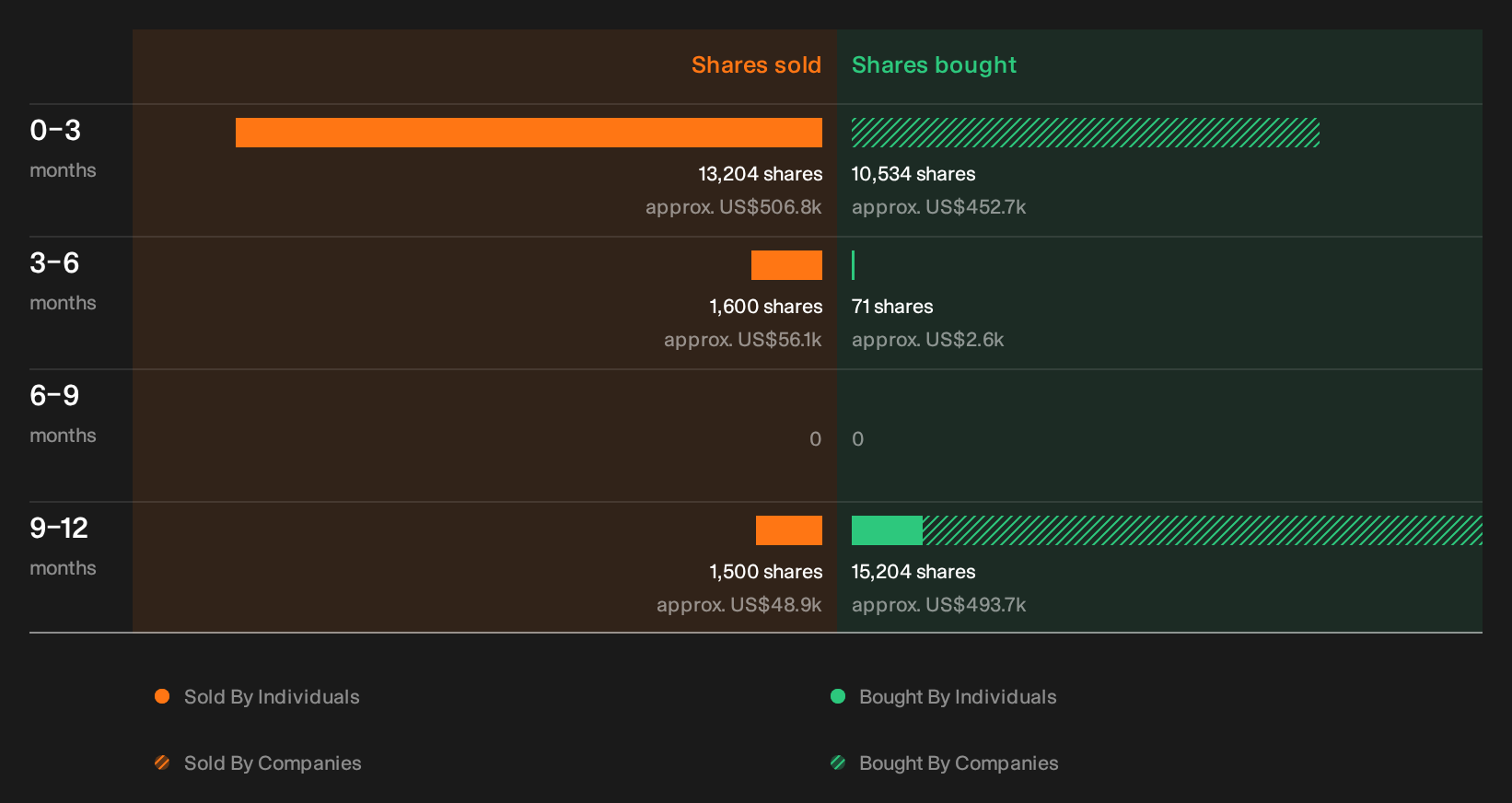Click approx. US$452.7k amount
1512x803 pixels.
click(x=938, y=207)
